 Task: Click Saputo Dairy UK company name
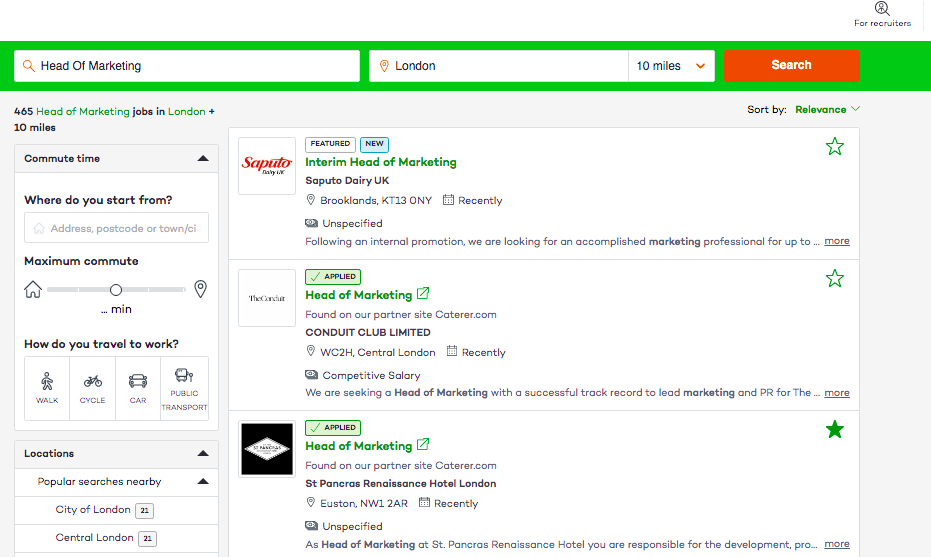347,181
